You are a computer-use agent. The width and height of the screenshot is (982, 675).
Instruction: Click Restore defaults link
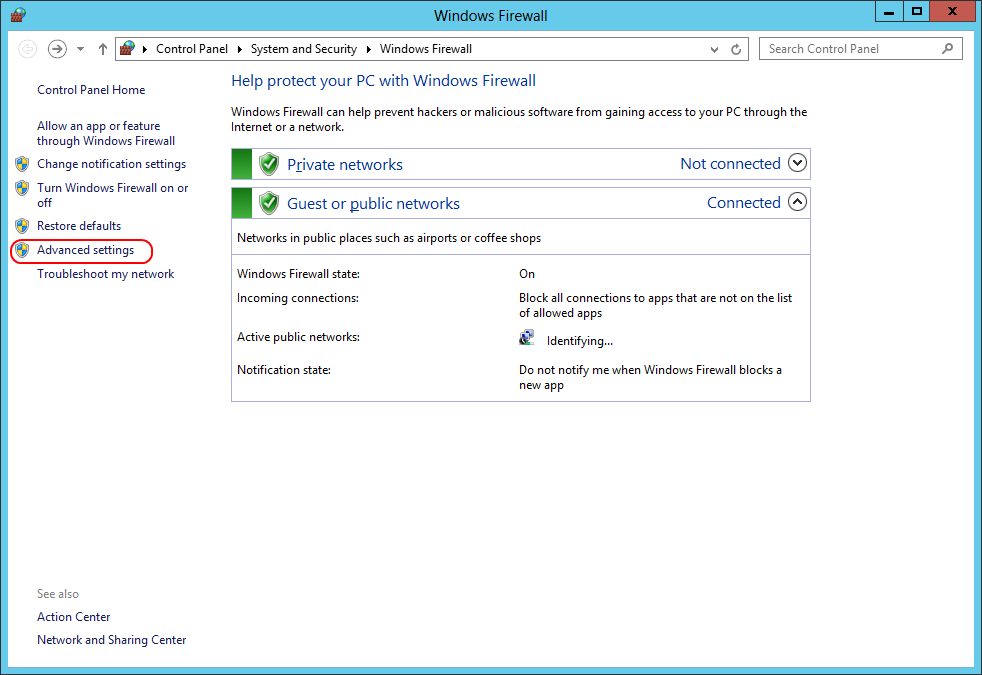[x=79, y=225]
